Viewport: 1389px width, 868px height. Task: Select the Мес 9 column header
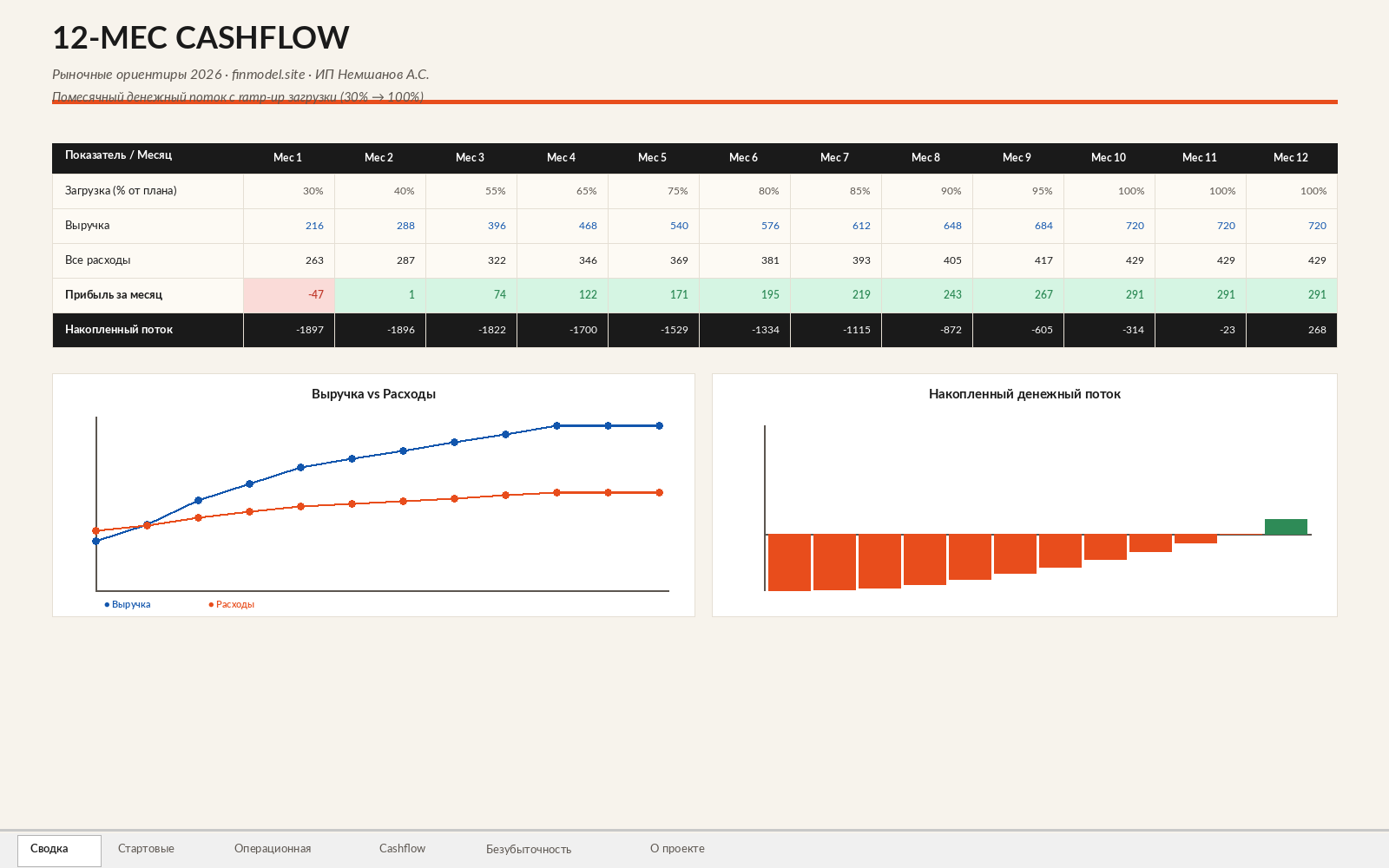[1018, 158]
